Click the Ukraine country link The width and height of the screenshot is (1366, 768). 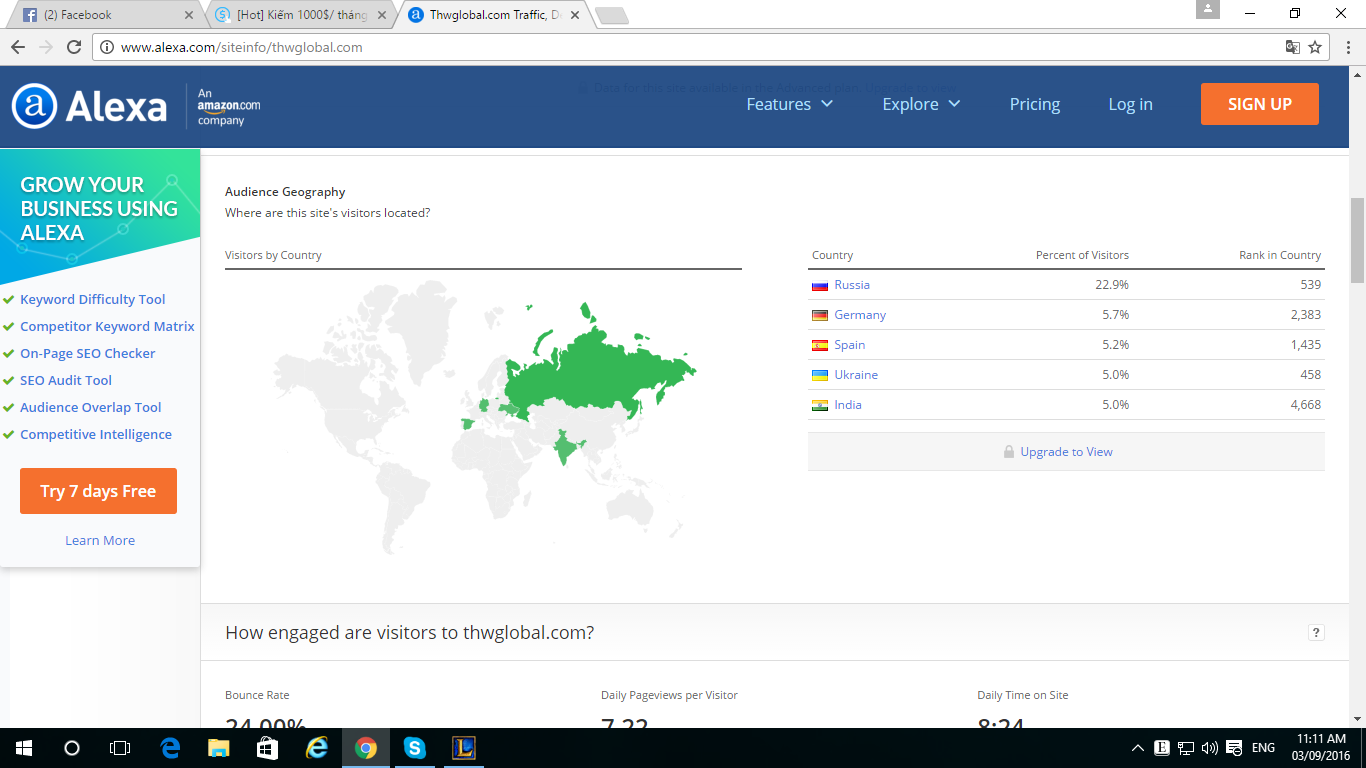[x=856, y=375]
